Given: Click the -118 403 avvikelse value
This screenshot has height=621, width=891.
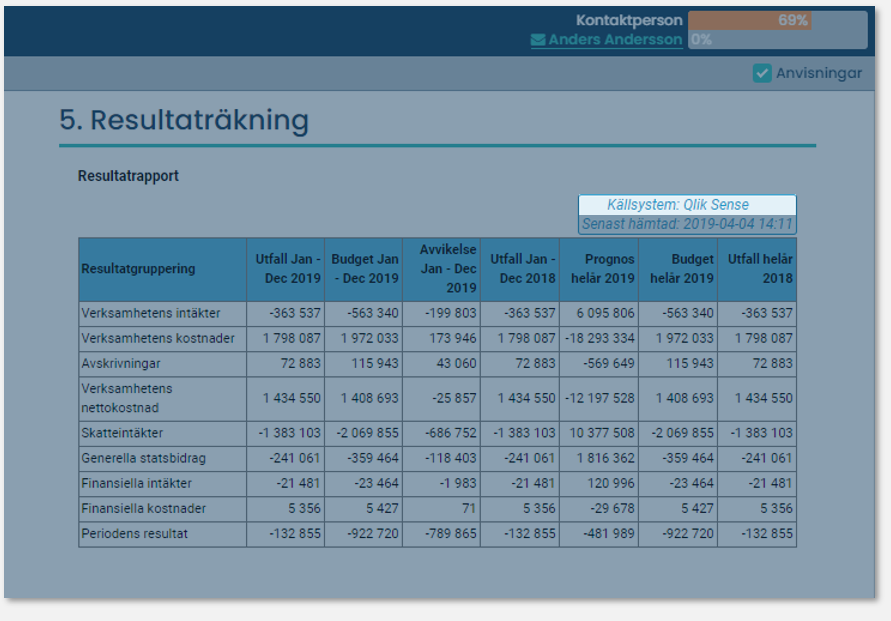Looking at the screenshot, I should pos(451,458).
